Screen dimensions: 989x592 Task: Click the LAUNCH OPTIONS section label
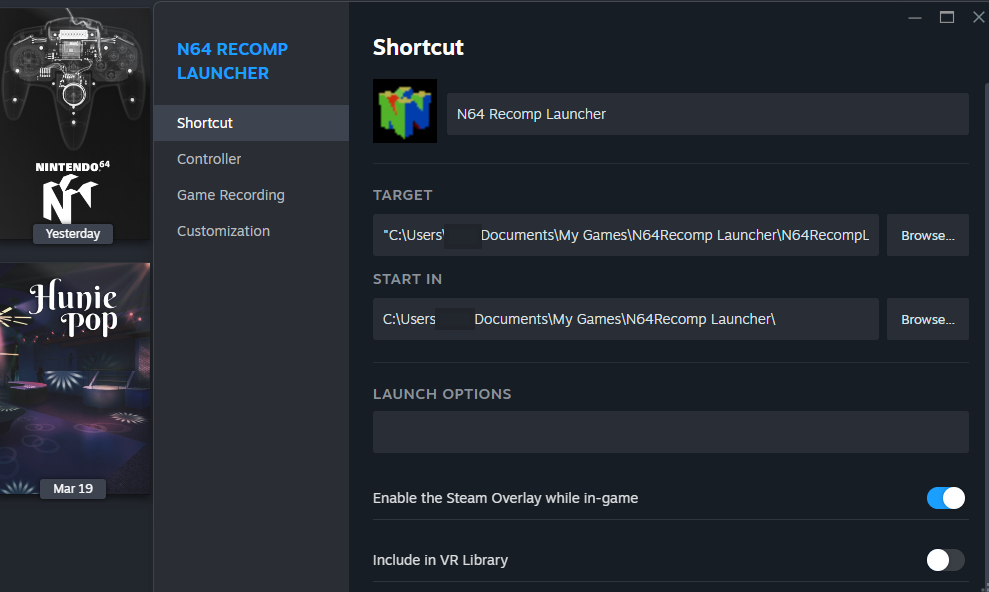[x=442, y=394]
